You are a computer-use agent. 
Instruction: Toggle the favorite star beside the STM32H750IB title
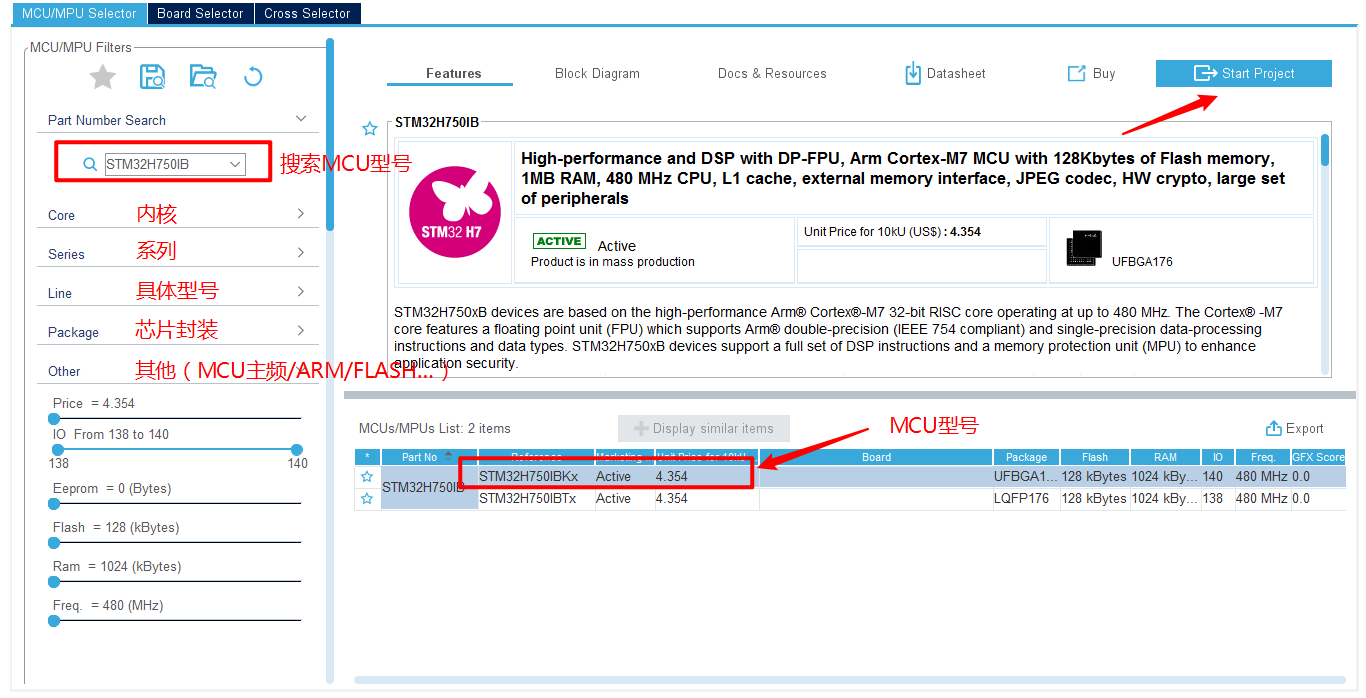[370, 129]
